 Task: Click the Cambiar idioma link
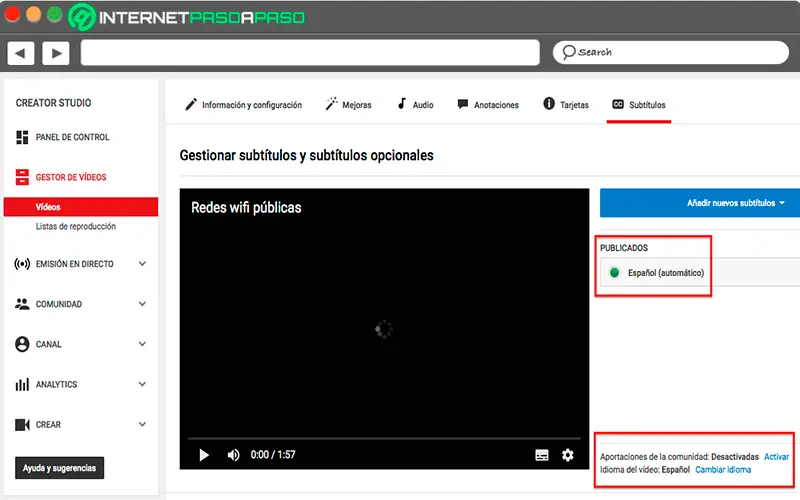point(723,469)
